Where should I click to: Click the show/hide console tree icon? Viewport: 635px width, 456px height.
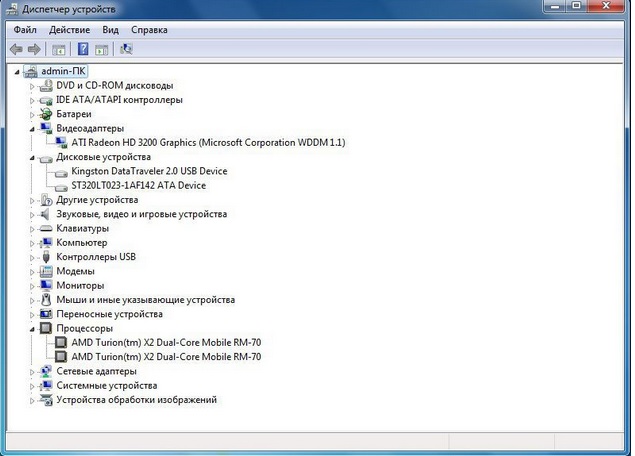coord(59,48)
